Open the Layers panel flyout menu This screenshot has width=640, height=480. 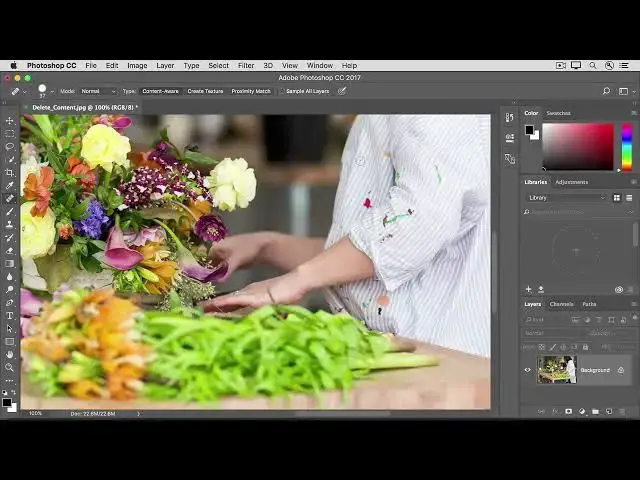pos(634,304)
